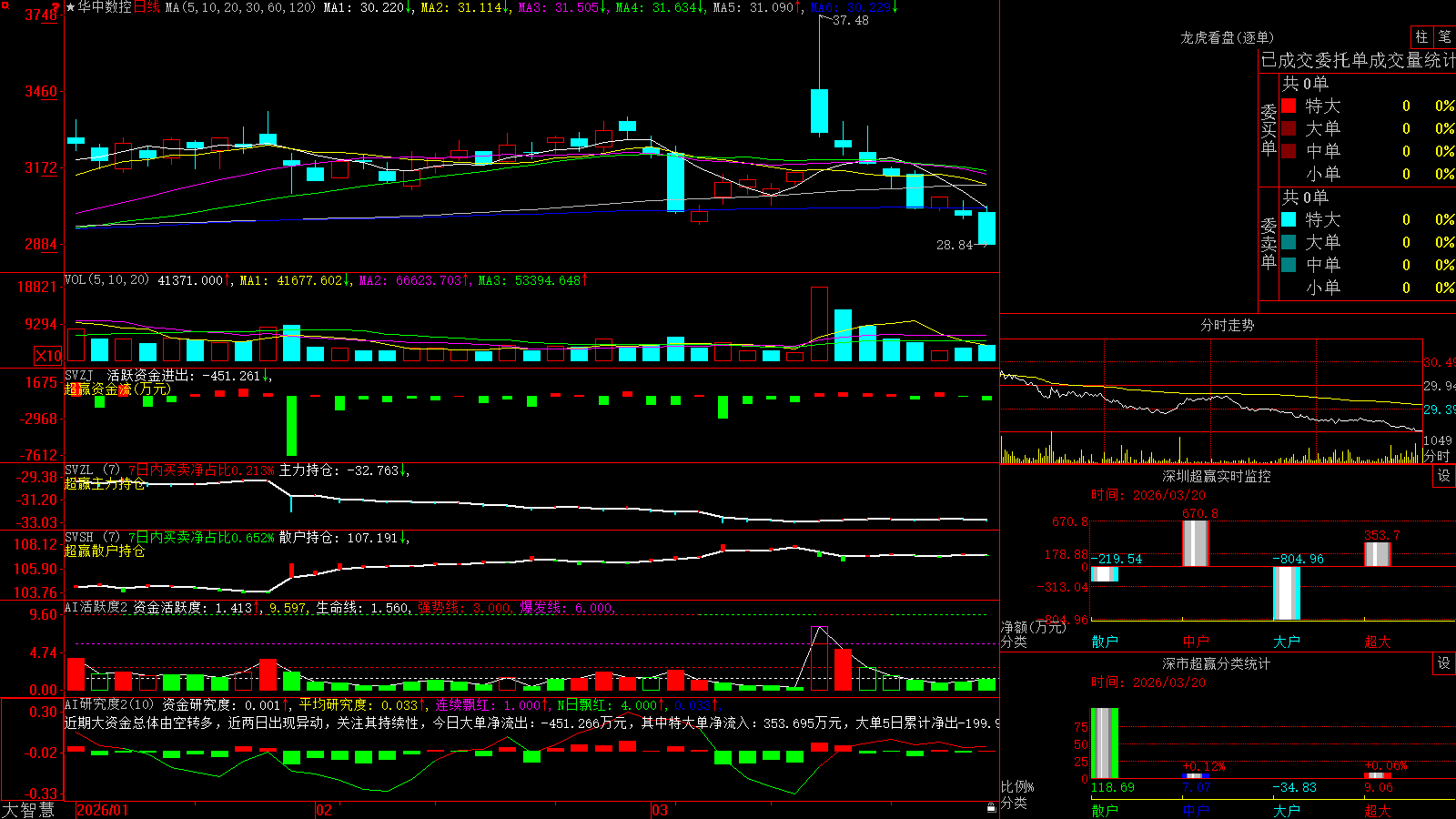The width and height of the screenshot is (1456, 819).
Task: Click the 柱 bar-view button
Action: [x=1421, y=37]
